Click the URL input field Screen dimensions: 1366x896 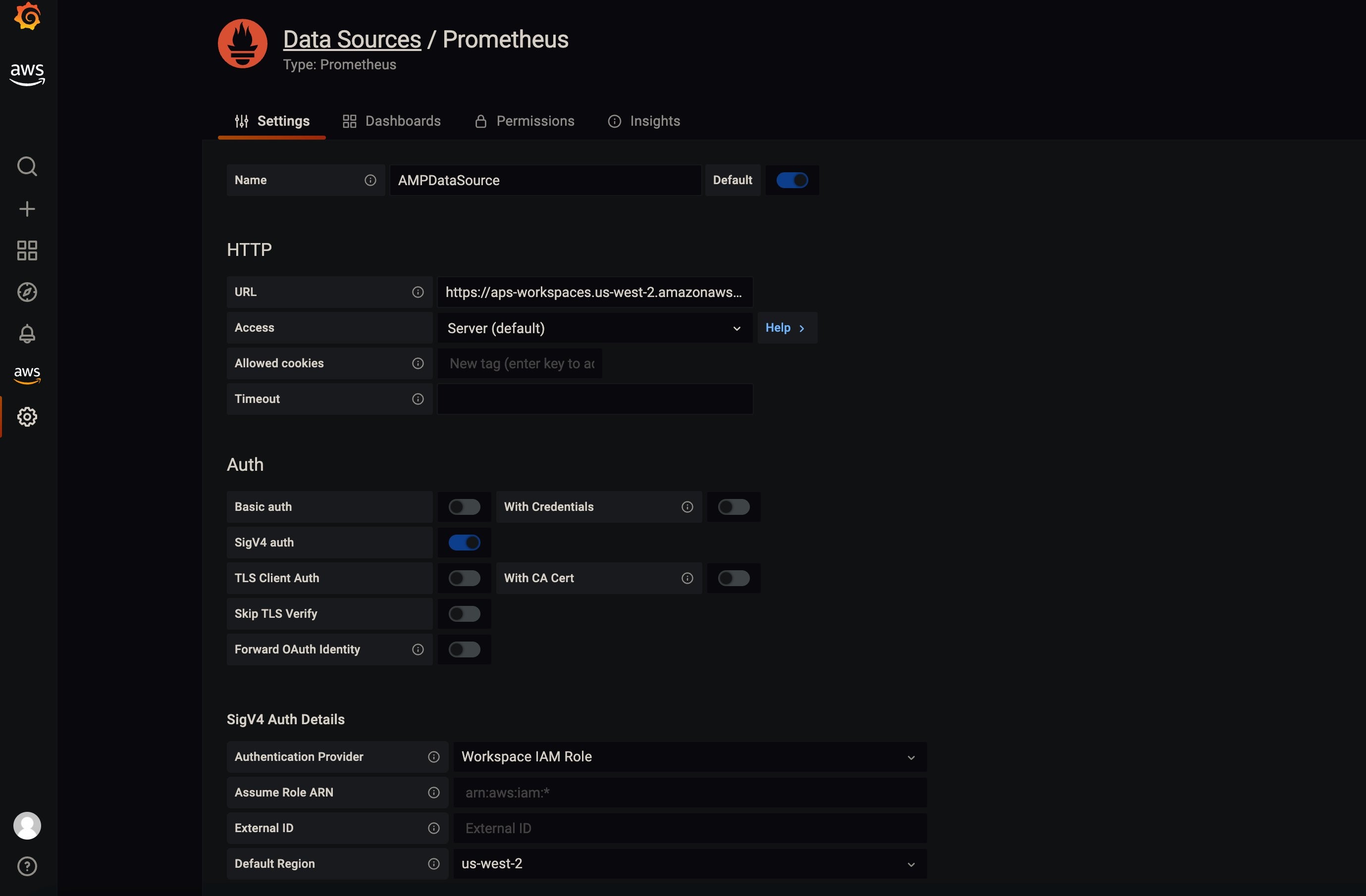pos(595,292)
